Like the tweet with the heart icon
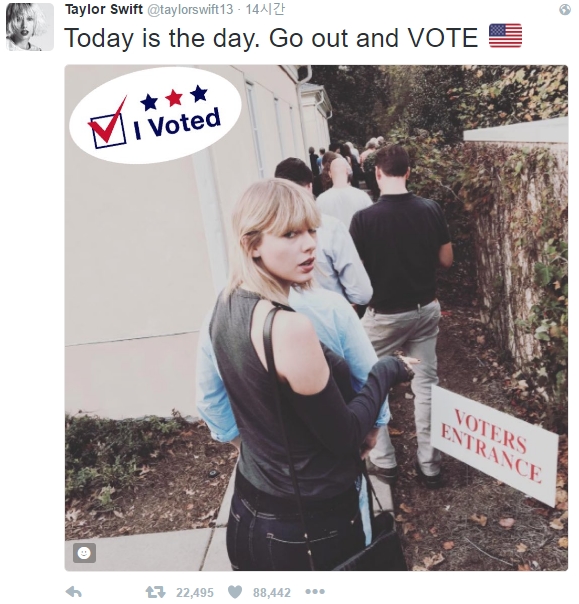The image size is (579, 604). pos(235,592)
